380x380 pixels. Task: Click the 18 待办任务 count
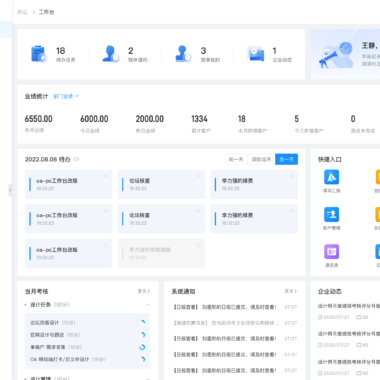[x=61, y=51]
